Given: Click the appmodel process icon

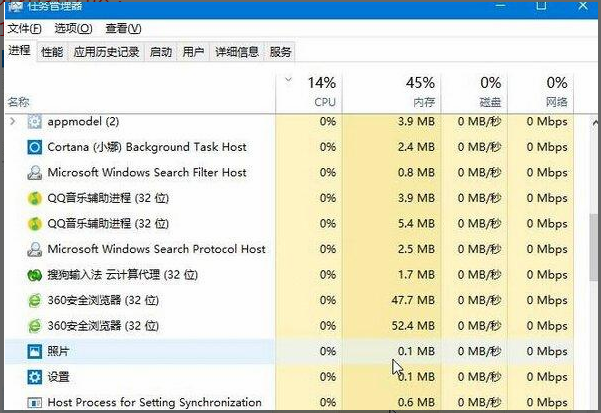Looking at the screenshot, I should 35,121.
